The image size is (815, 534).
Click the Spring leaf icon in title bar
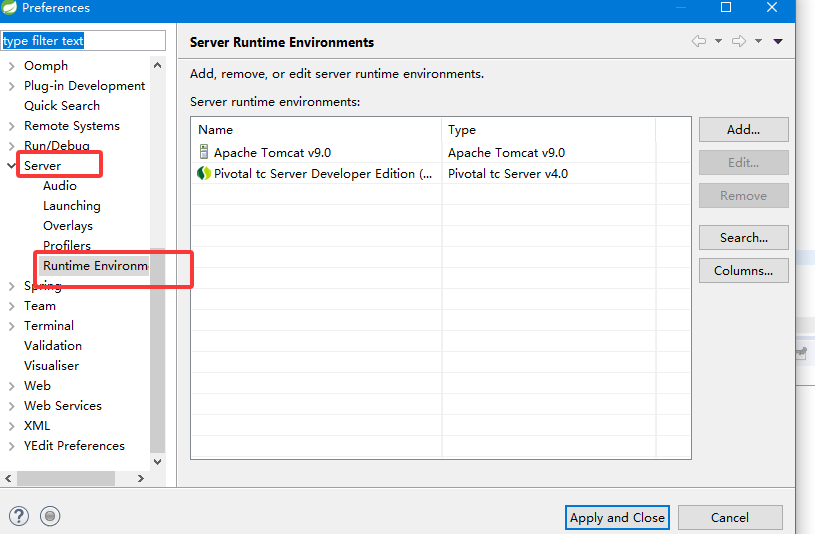click(9, 7)
